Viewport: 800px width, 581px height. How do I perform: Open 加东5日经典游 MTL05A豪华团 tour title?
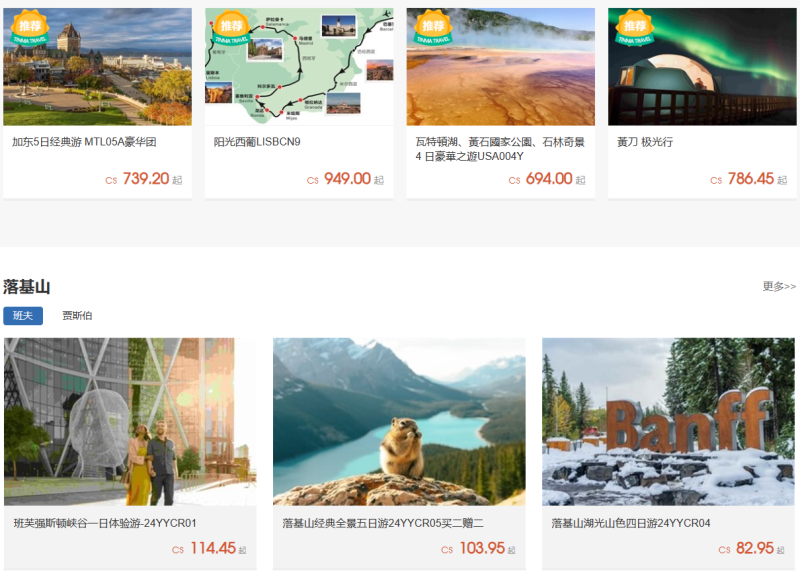click(x=84, y=142)
